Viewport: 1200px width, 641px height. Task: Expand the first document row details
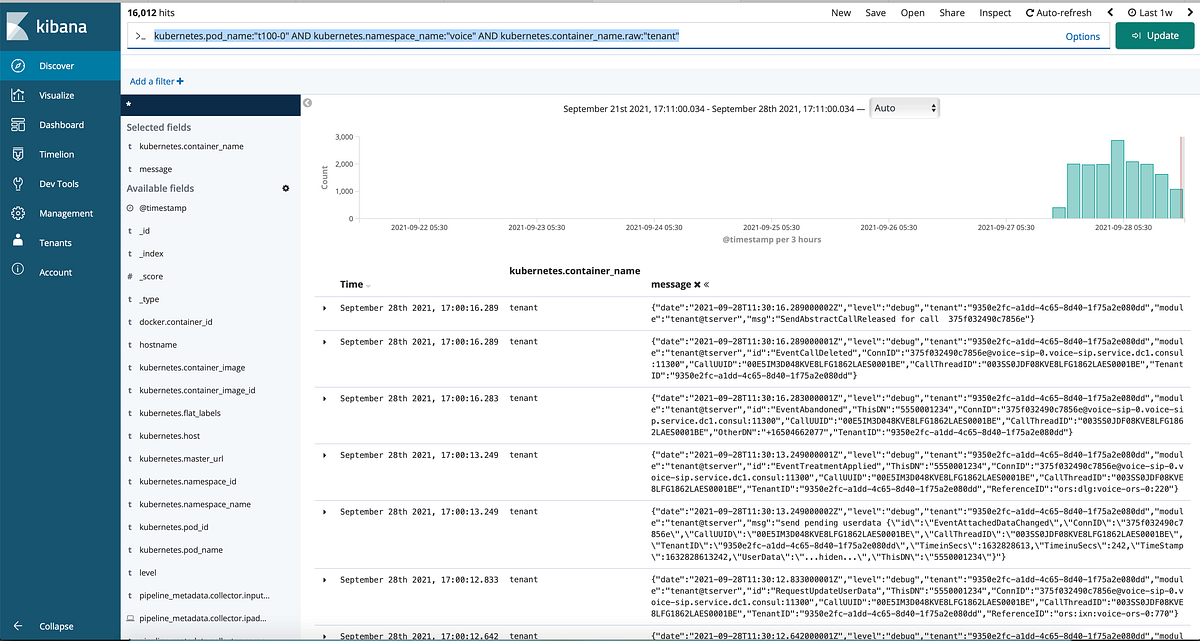[322, 307]
